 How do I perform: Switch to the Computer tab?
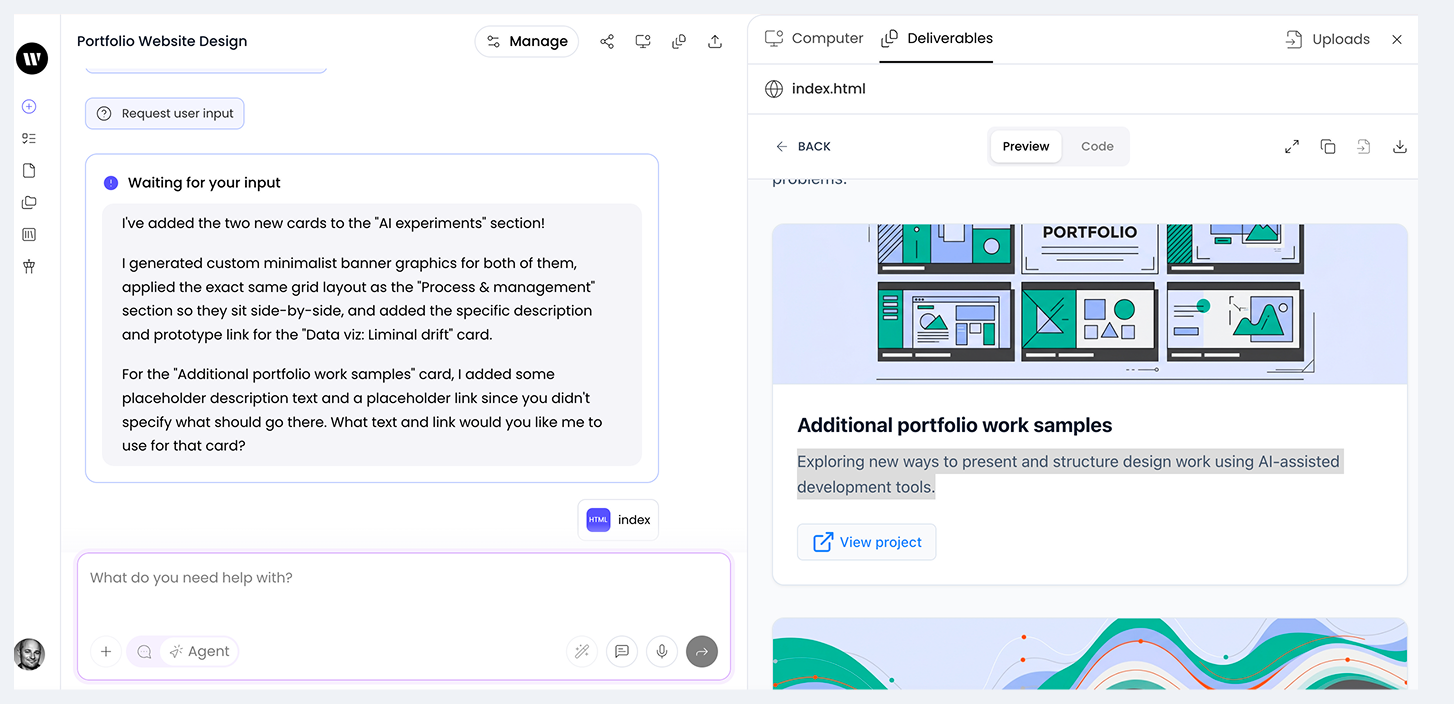pos(814,39)
